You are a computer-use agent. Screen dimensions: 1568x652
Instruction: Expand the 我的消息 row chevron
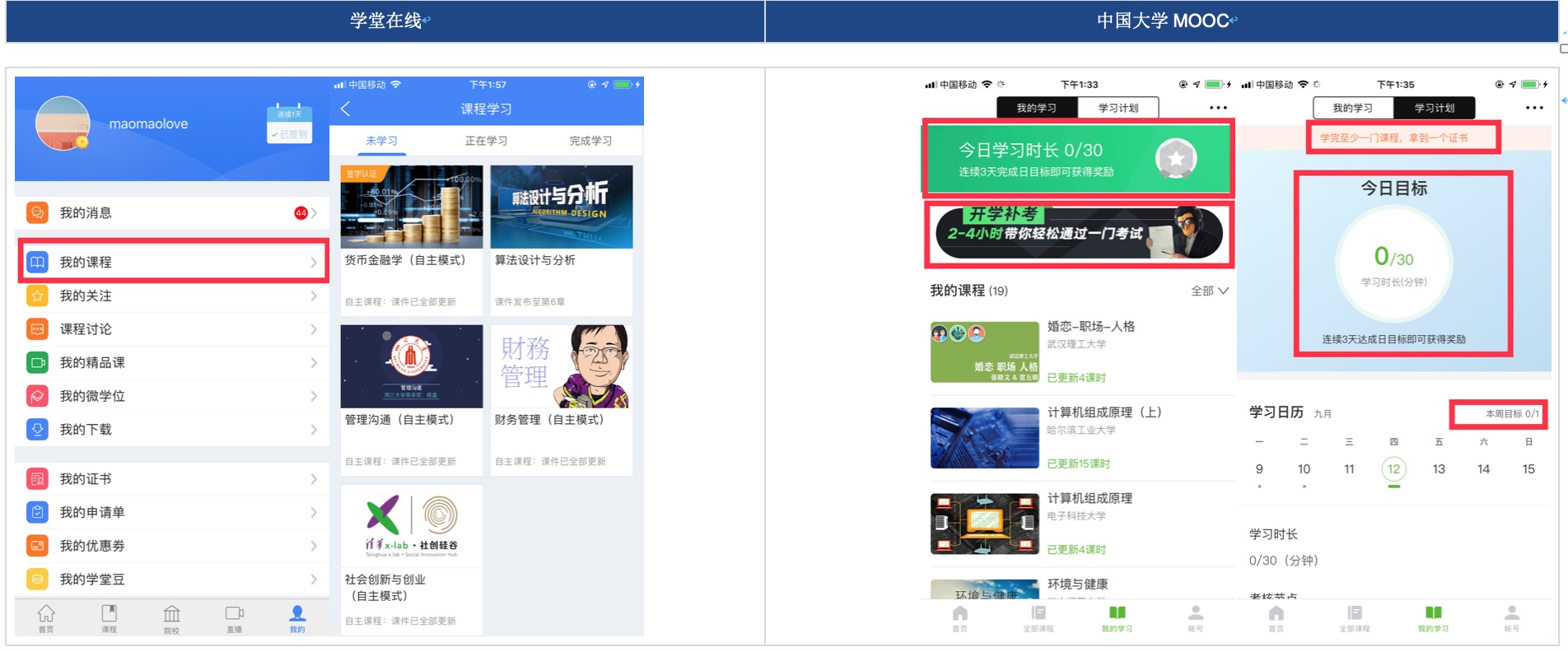[314, 213]
